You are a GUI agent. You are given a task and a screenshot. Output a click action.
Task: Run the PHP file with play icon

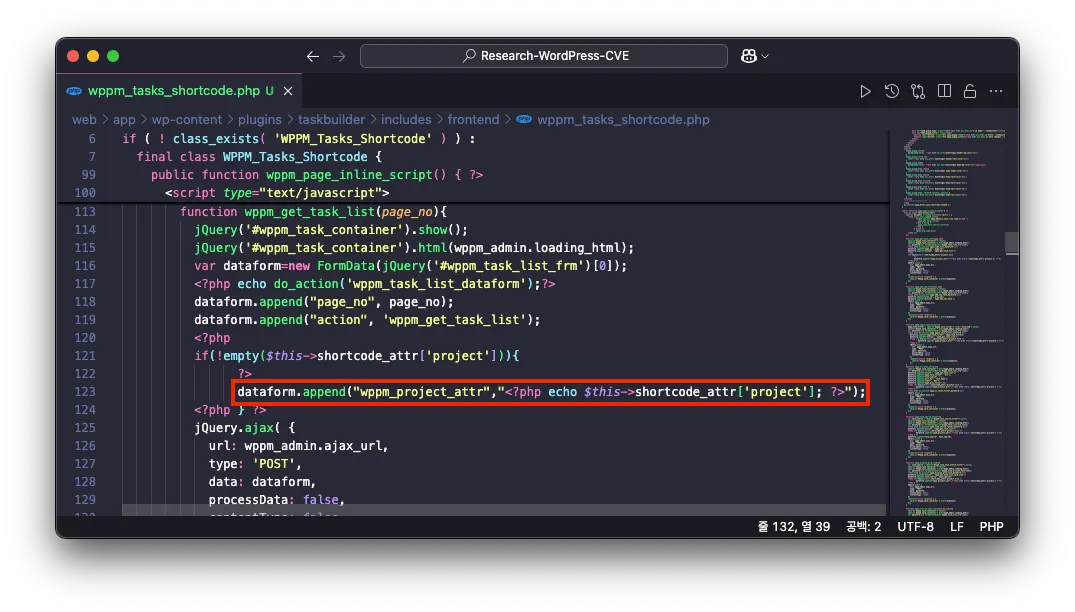click(866, 91)
